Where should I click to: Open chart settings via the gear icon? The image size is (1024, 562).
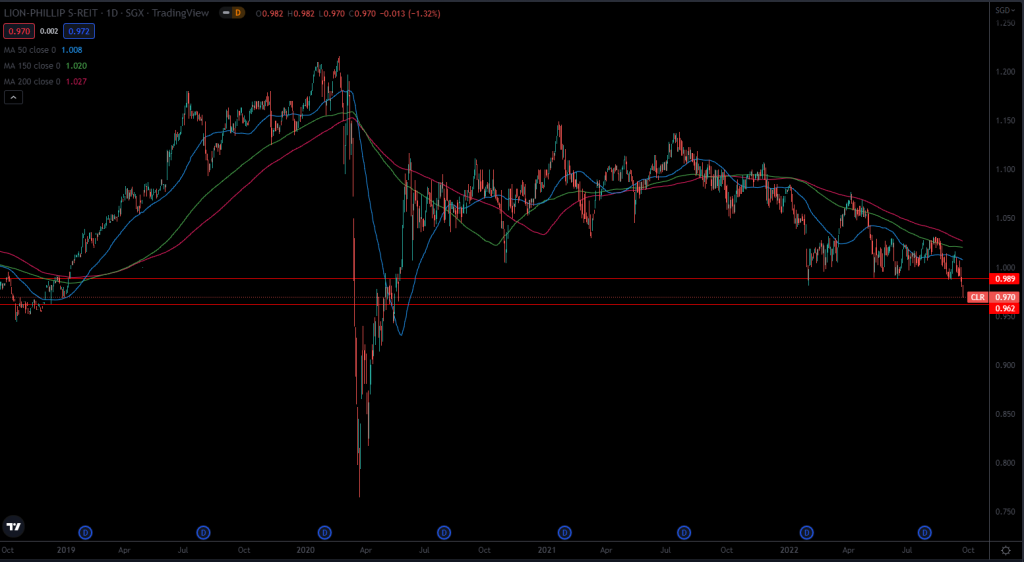[1006, 550]
